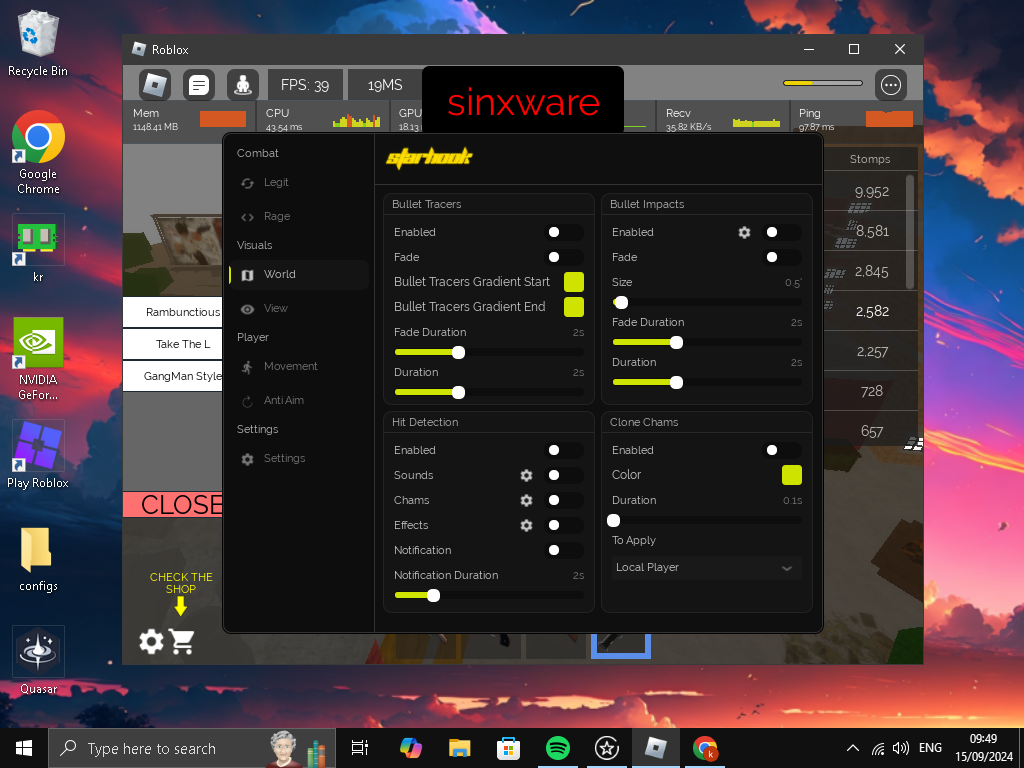Open gear settings next to Sounds

[526, 475]
